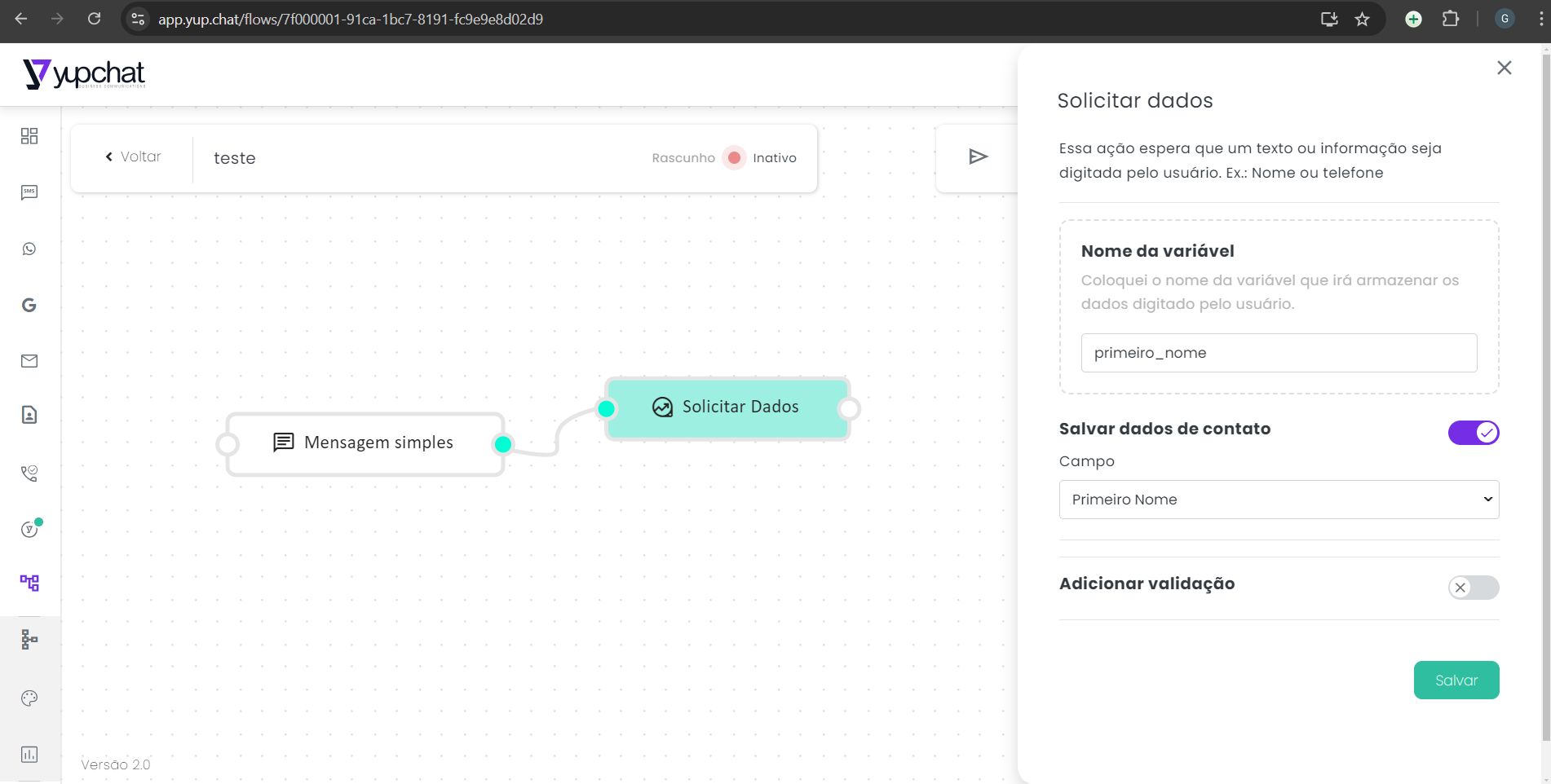Click the Solicitar Dados output connector
The height and width of the screenshot is (784, 1551).
point(849,409)
